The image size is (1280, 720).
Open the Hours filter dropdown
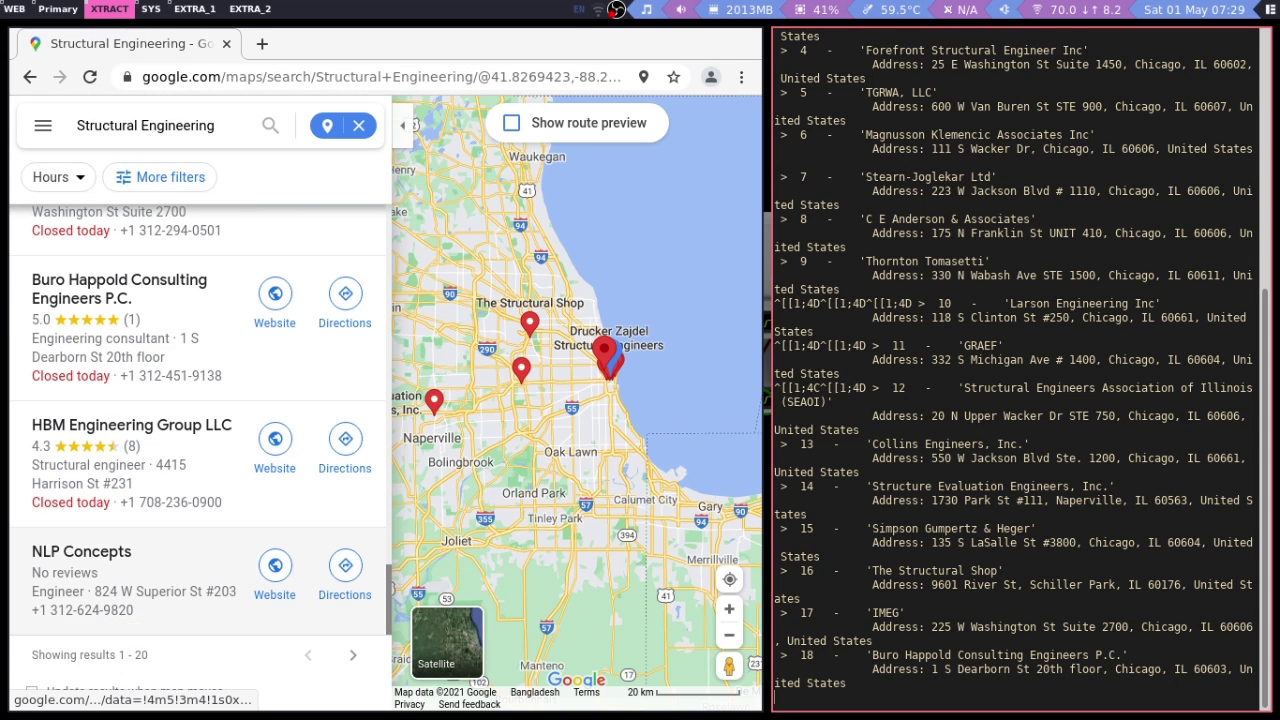[x=57, y=176]
